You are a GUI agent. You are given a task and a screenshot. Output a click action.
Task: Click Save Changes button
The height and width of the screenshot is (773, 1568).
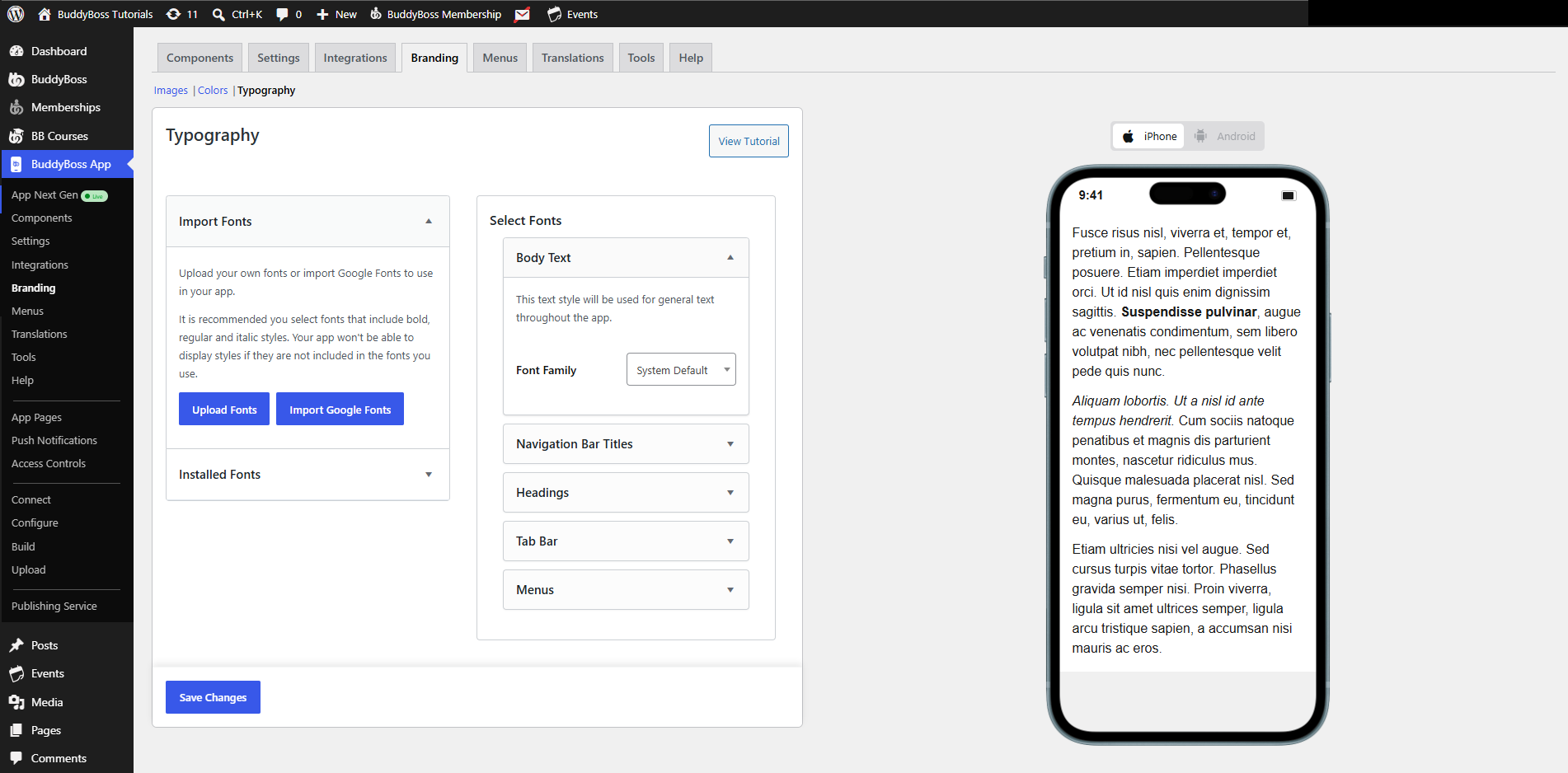[x=213, y=697]
